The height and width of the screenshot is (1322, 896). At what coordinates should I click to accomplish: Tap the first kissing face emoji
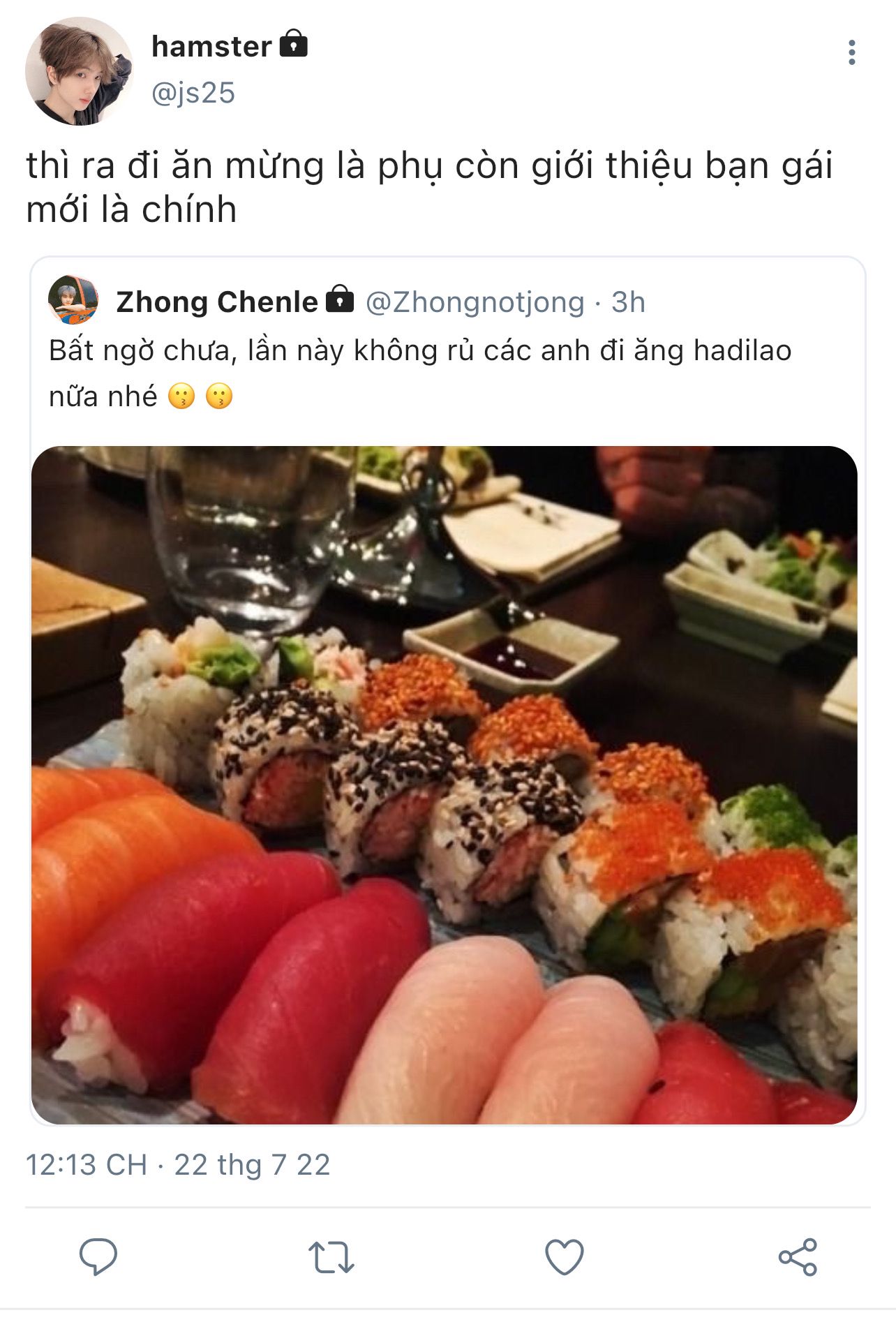click(x=181, y=396)
